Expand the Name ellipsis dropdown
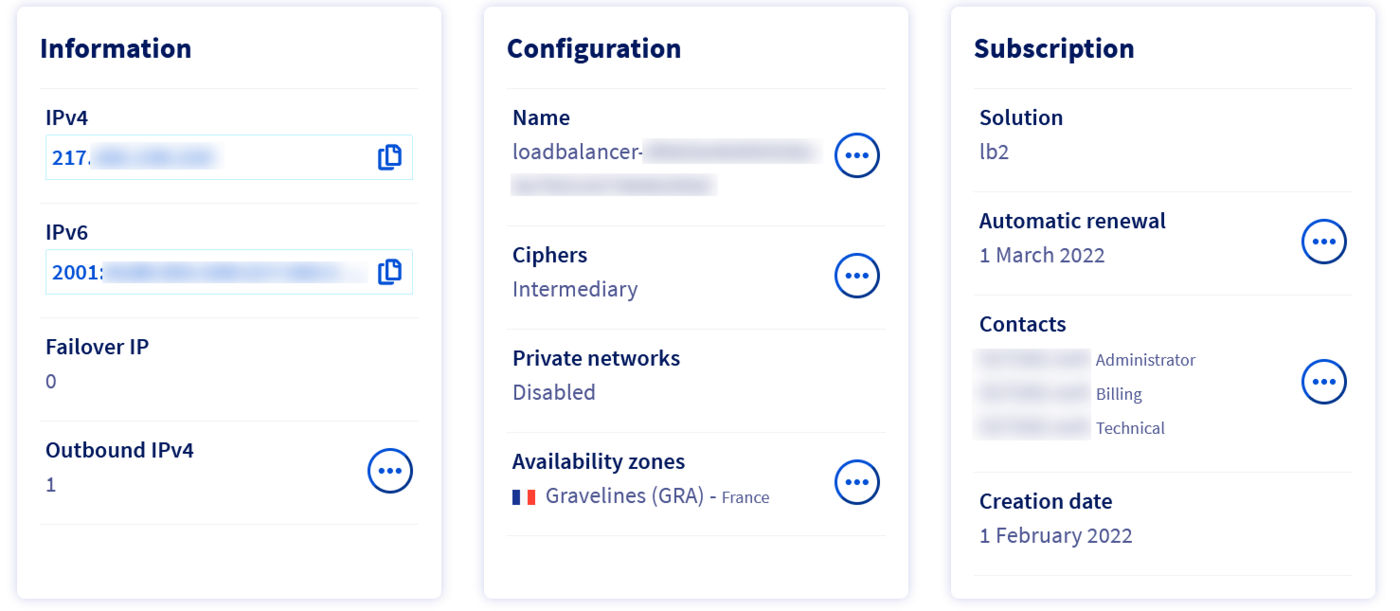Screen dimensions: 1400x611 [856, 155]
